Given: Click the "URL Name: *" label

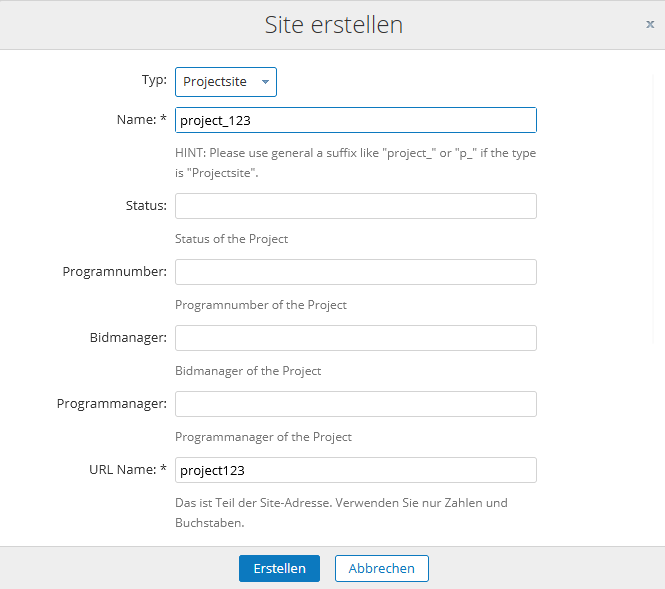Looking at the screenshot, I should coord(128,469).
